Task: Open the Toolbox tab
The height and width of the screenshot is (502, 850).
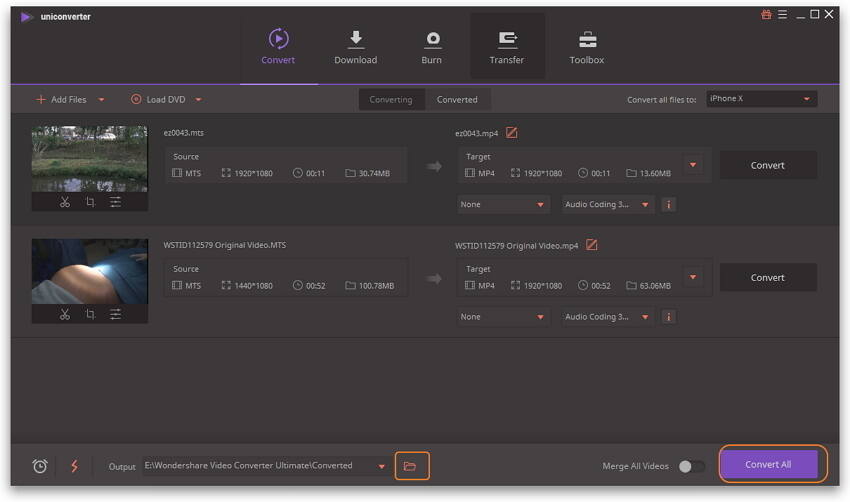Action: [x=587, y=47]
